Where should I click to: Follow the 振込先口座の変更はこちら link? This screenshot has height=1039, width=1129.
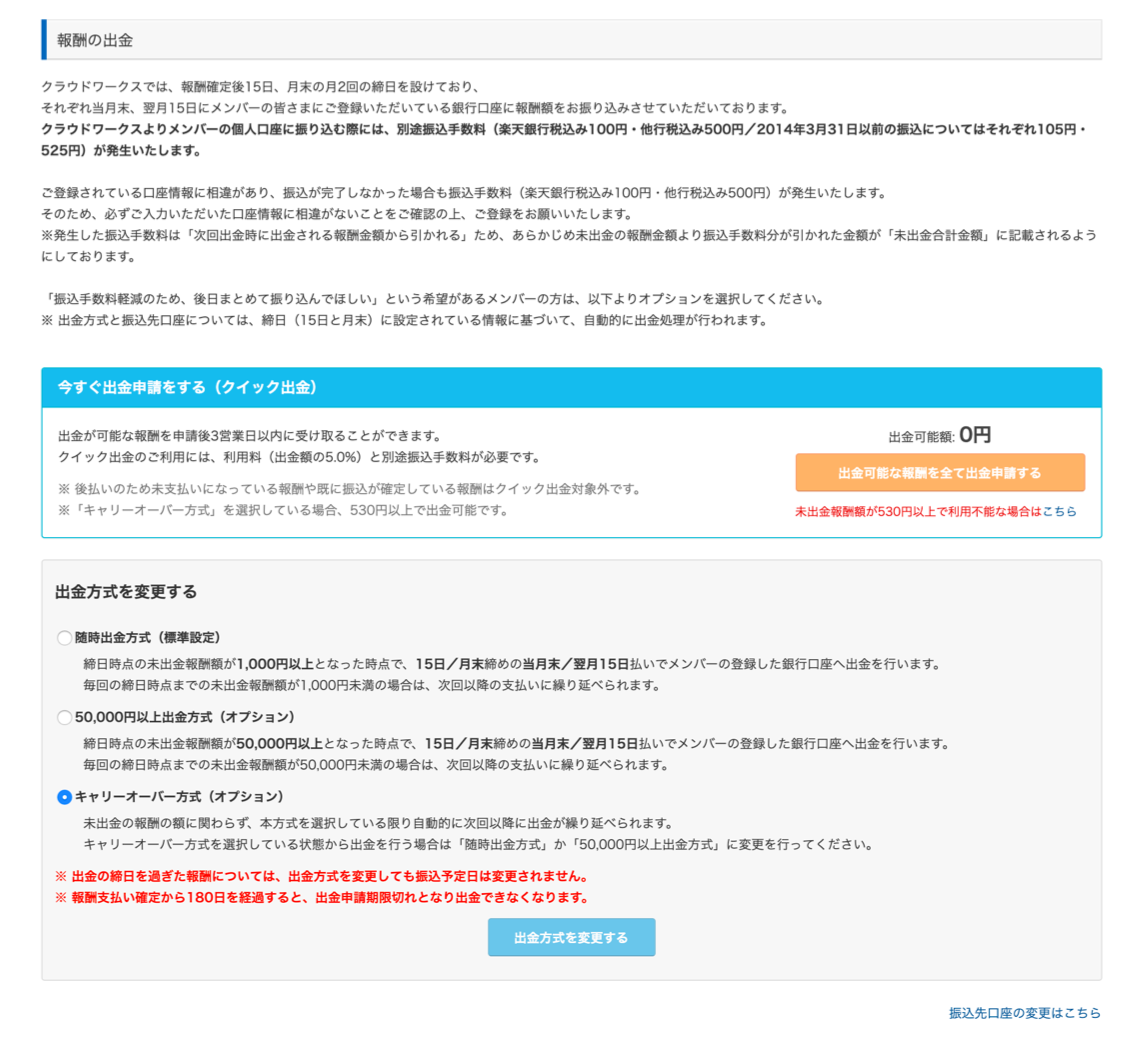(1024, 1013)
